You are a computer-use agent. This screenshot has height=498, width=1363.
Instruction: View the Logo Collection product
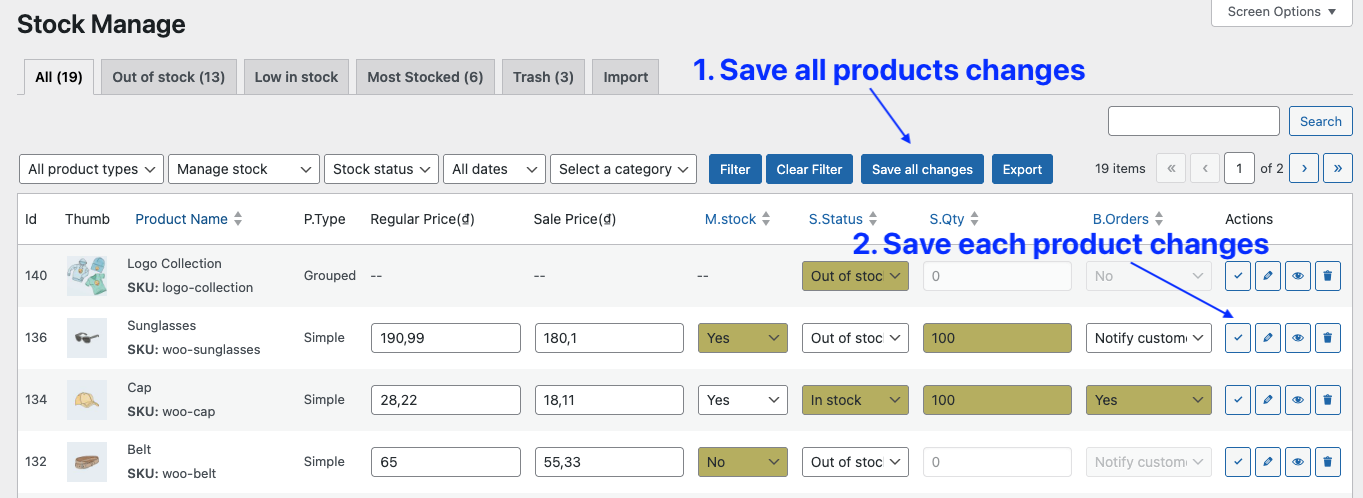tap(1298, 276)
